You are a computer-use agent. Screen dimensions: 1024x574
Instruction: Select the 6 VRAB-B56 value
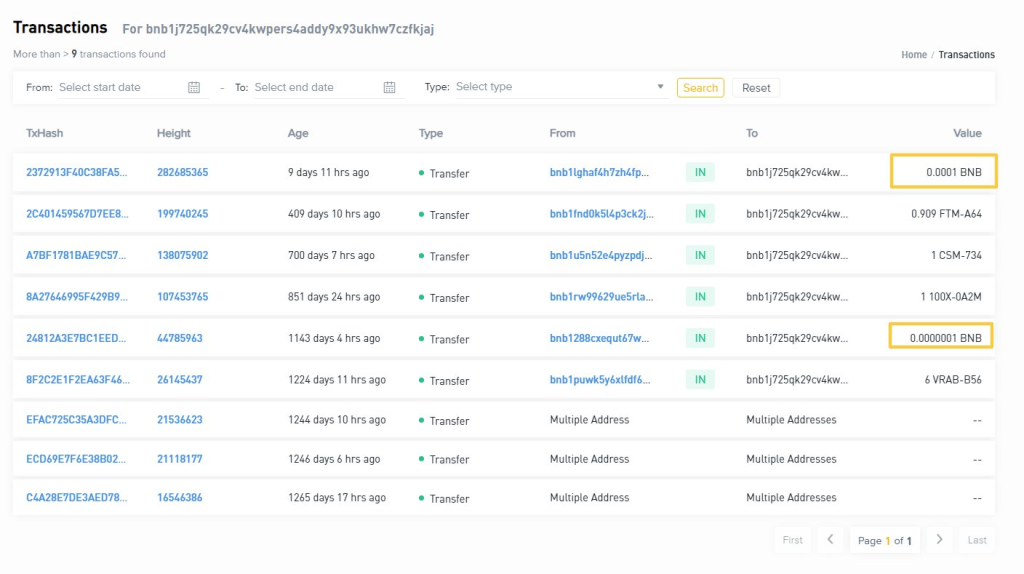(x=953, y=379)
